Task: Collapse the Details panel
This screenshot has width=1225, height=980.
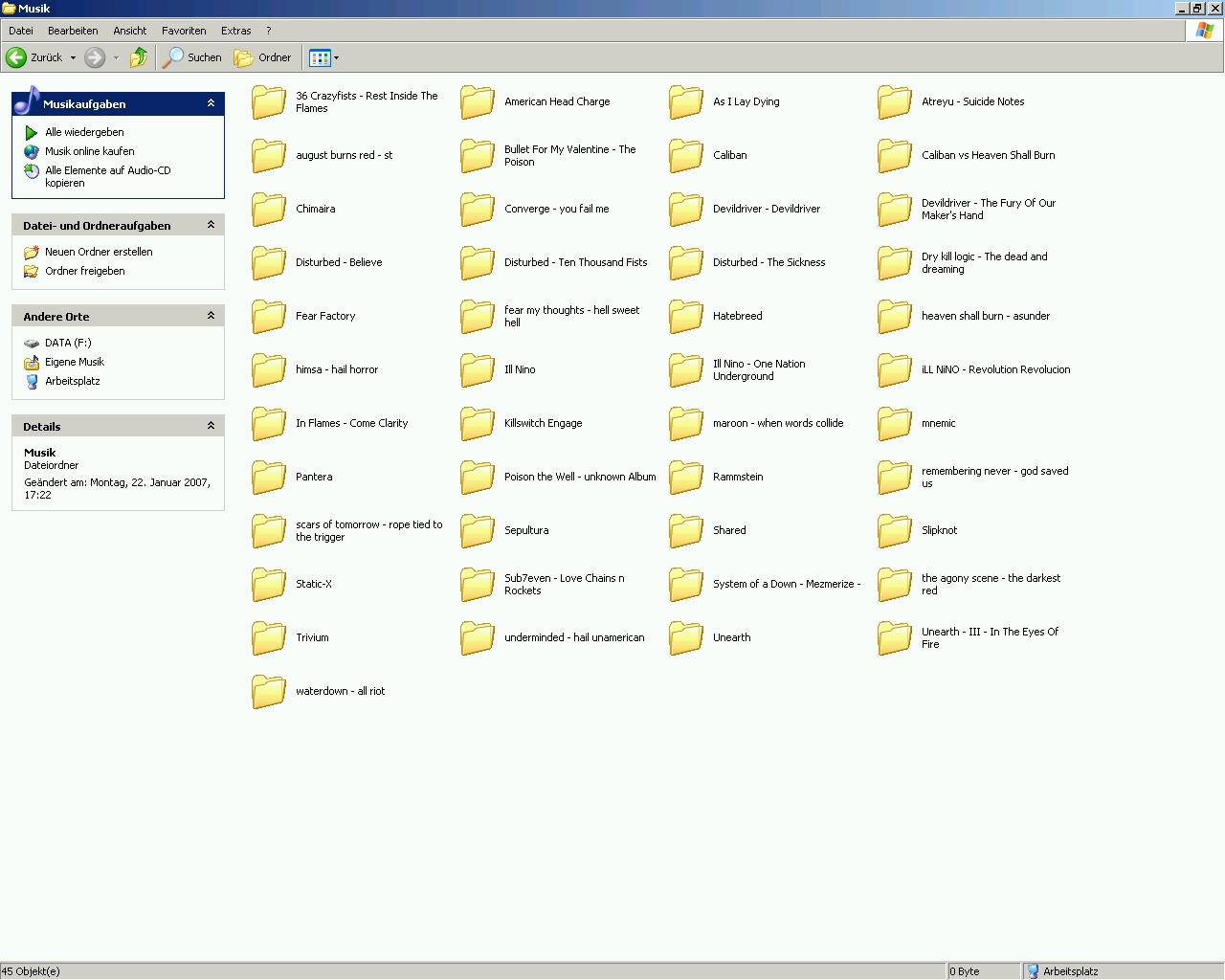Action: 211,426
